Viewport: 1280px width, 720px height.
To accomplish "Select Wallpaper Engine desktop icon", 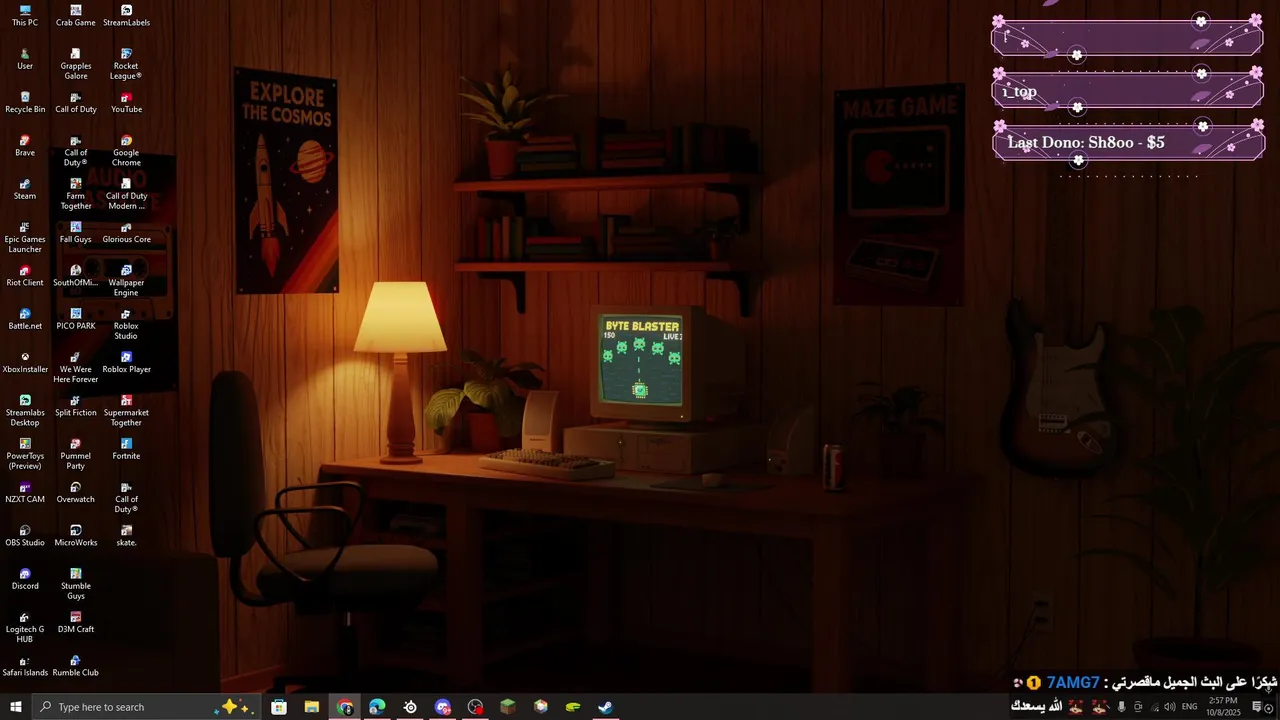I will 126,281.
